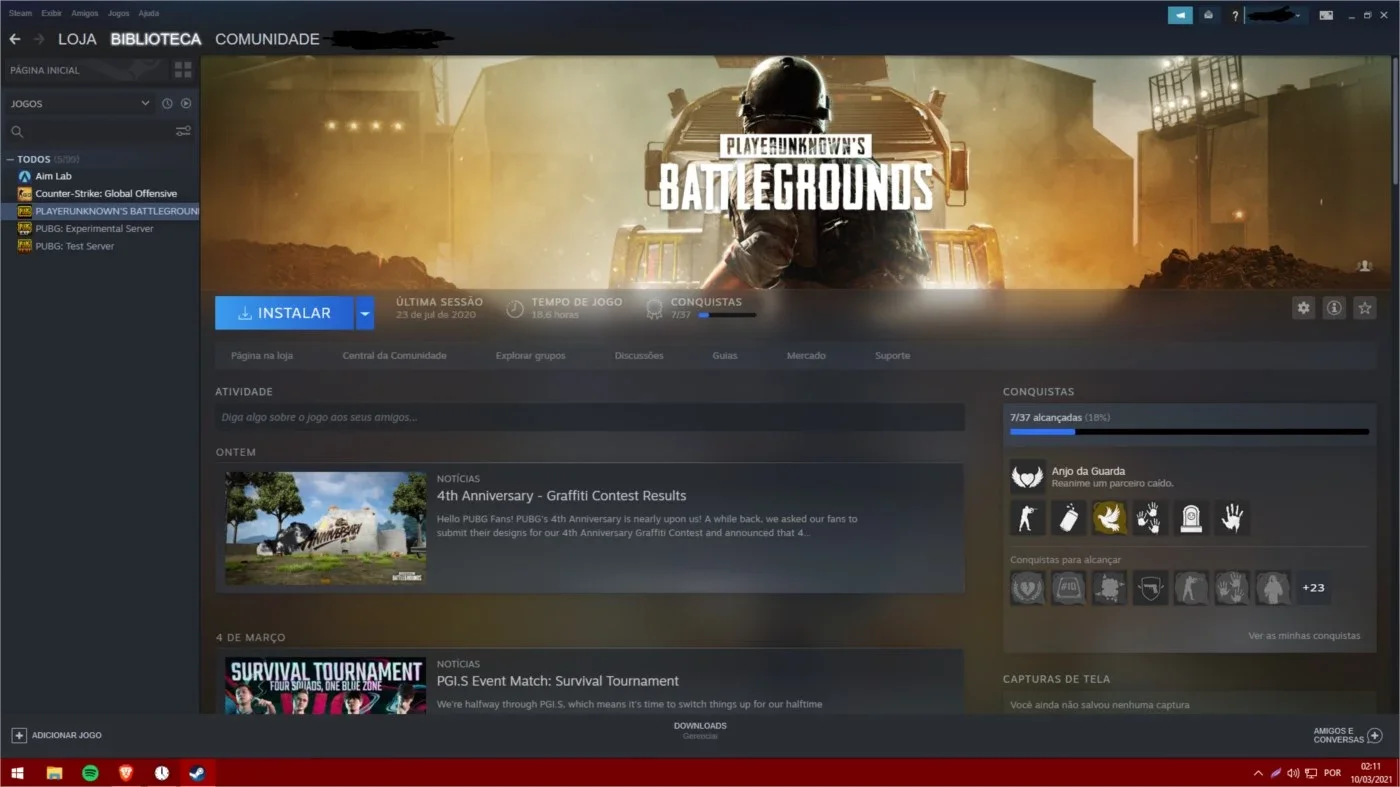
Task: Click the INSTALAR button
Action: (285, 313)
